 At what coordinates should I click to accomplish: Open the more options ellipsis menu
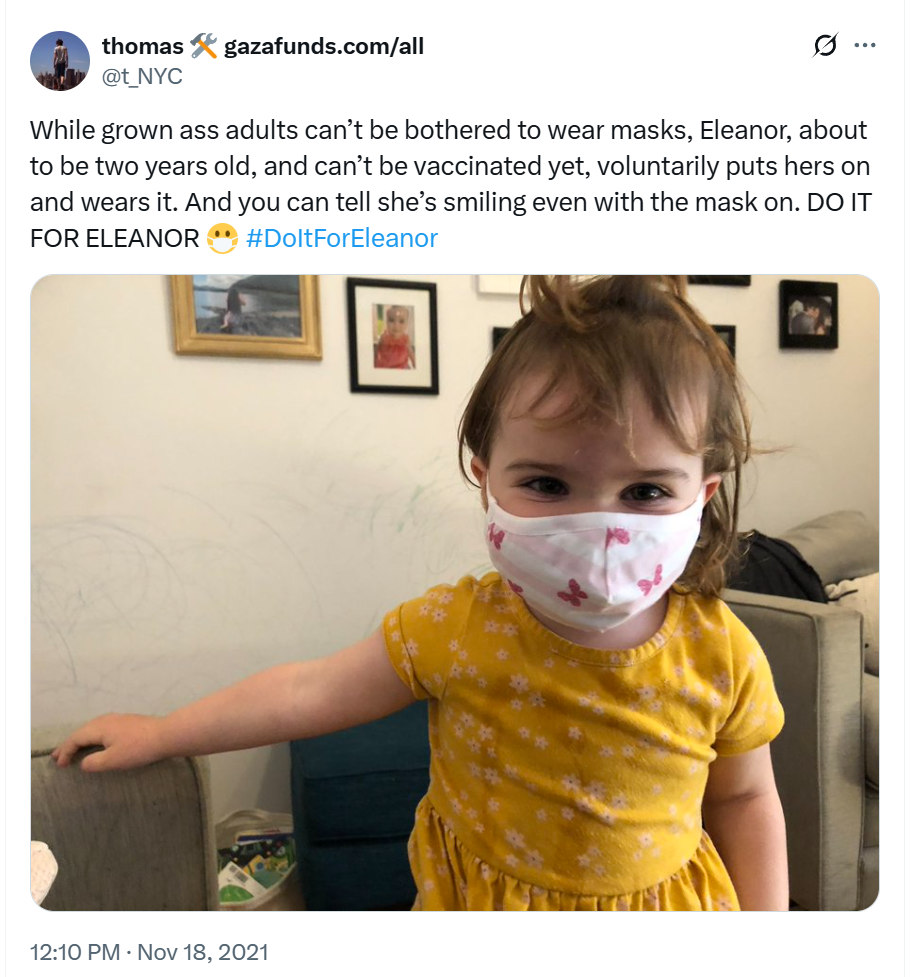865,46
